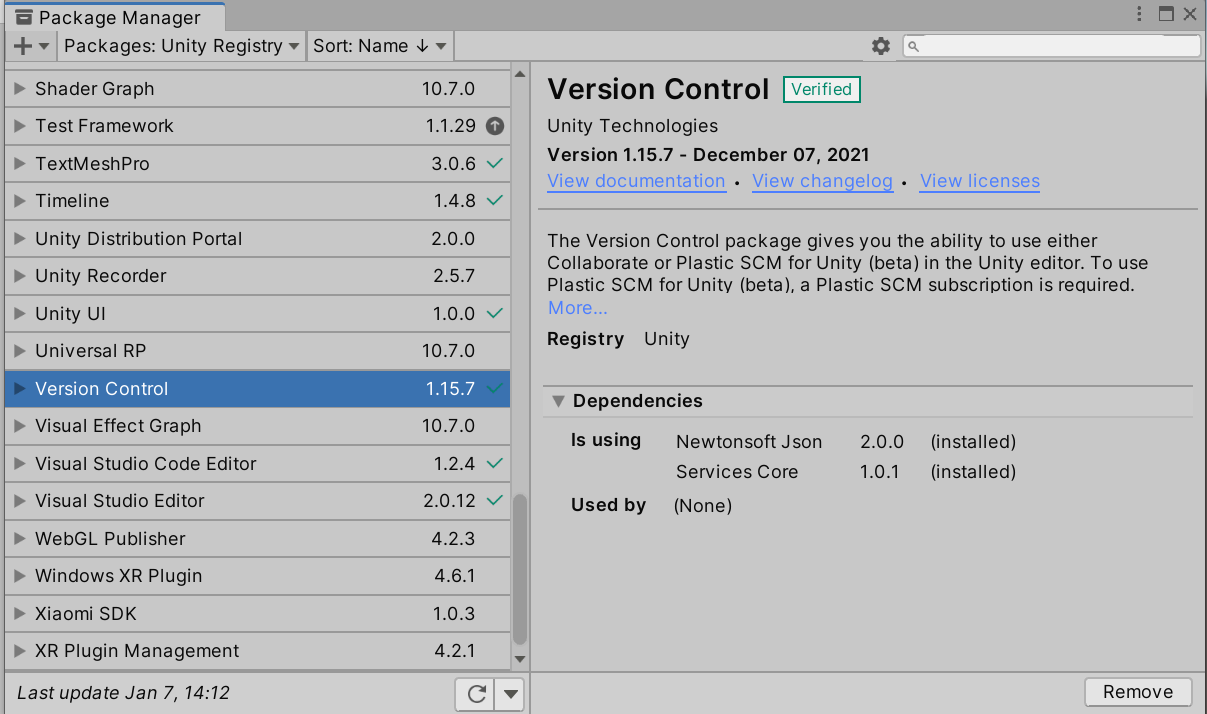Open the window kebab options menu
The height and width of the screenshot is (714, 1207).
click(x=1141, y=14)
